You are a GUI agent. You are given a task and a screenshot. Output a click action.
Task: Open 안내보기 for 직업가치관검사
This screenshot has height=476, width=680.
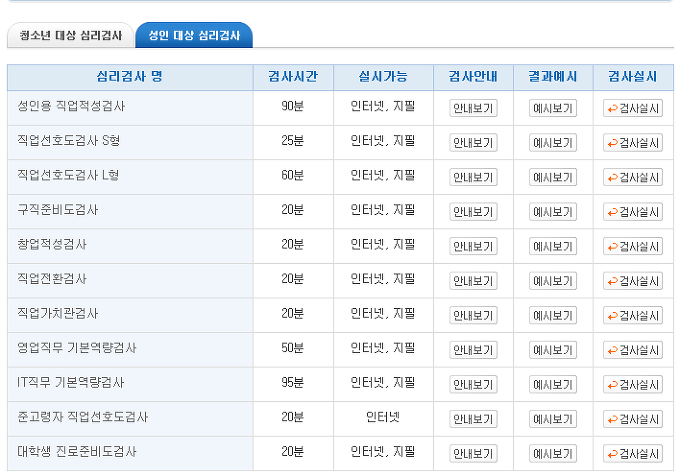coord(473,316)
